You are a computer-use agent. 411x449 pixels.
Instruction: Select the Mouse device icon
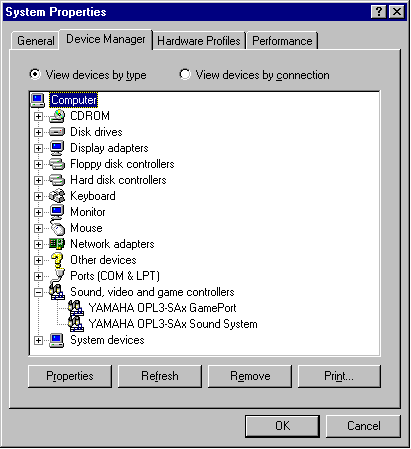click(57, 228)
